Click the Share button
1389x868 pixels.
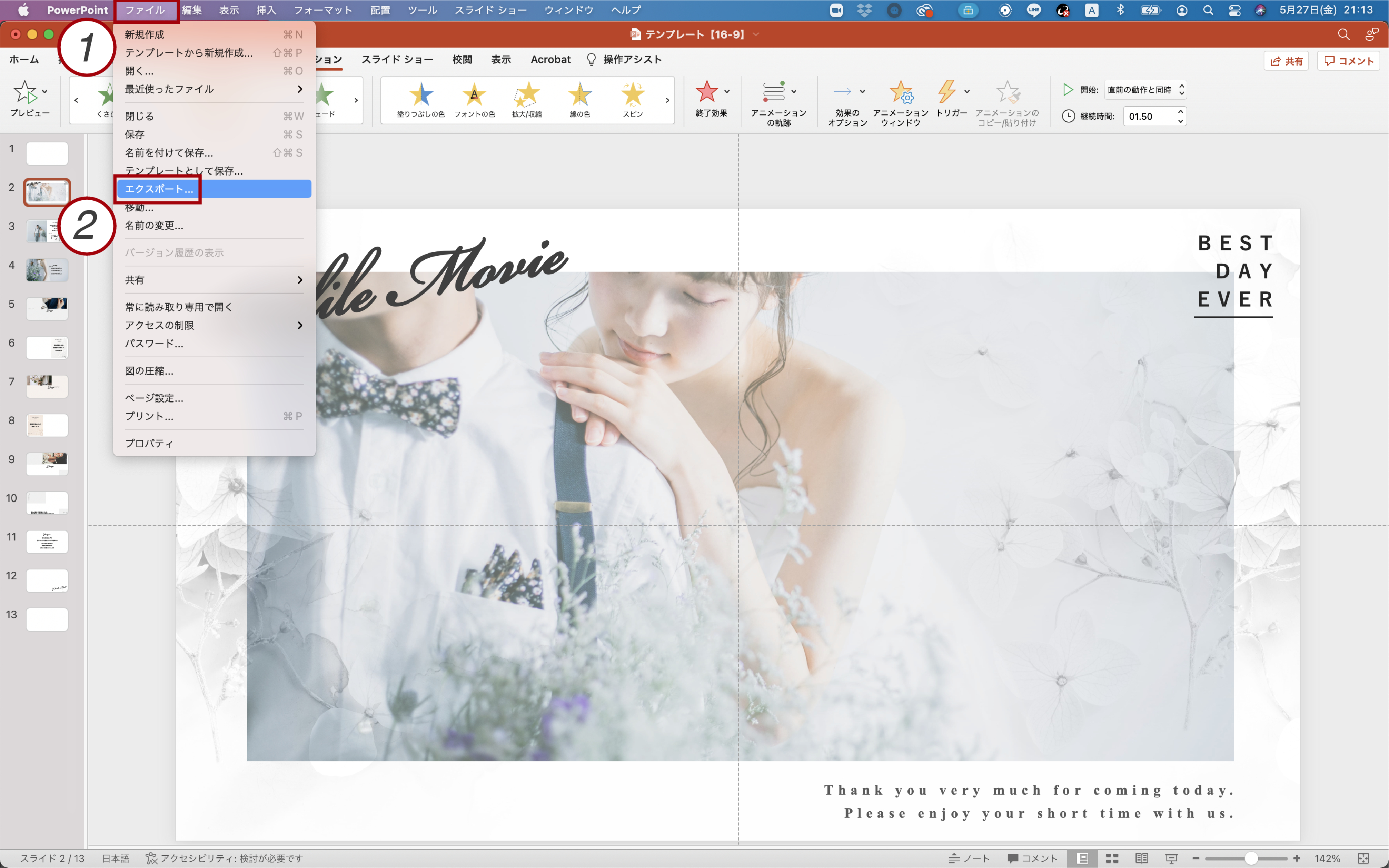pyautogui.click(x=1286, y=61)
